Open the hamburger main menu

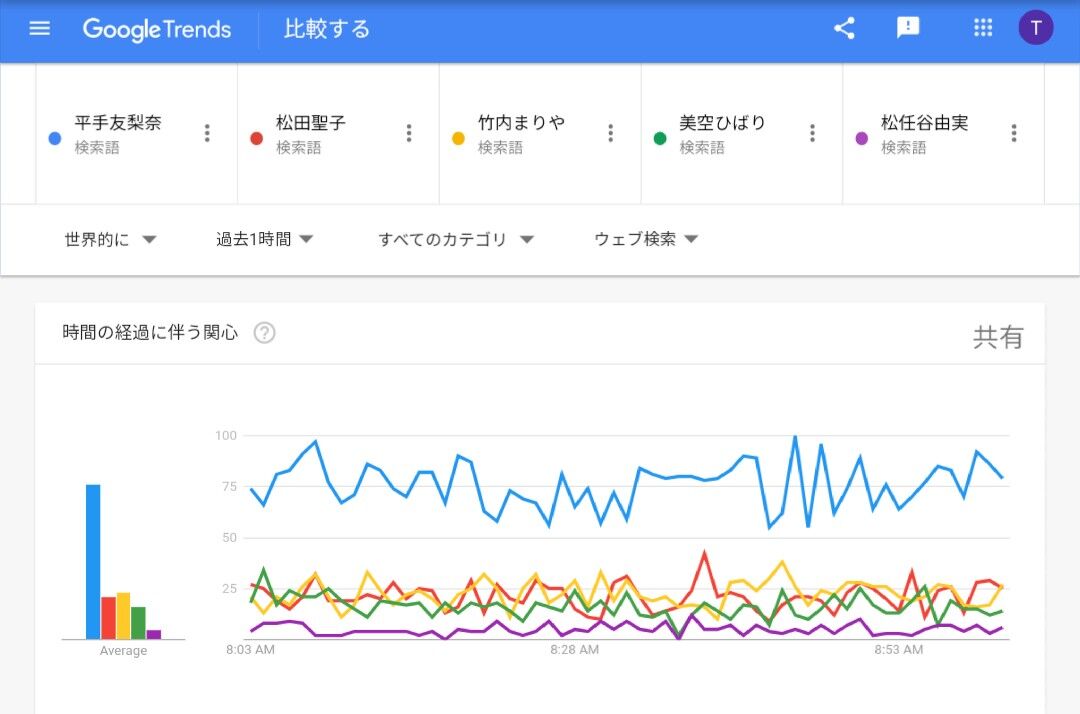(40, 28)
